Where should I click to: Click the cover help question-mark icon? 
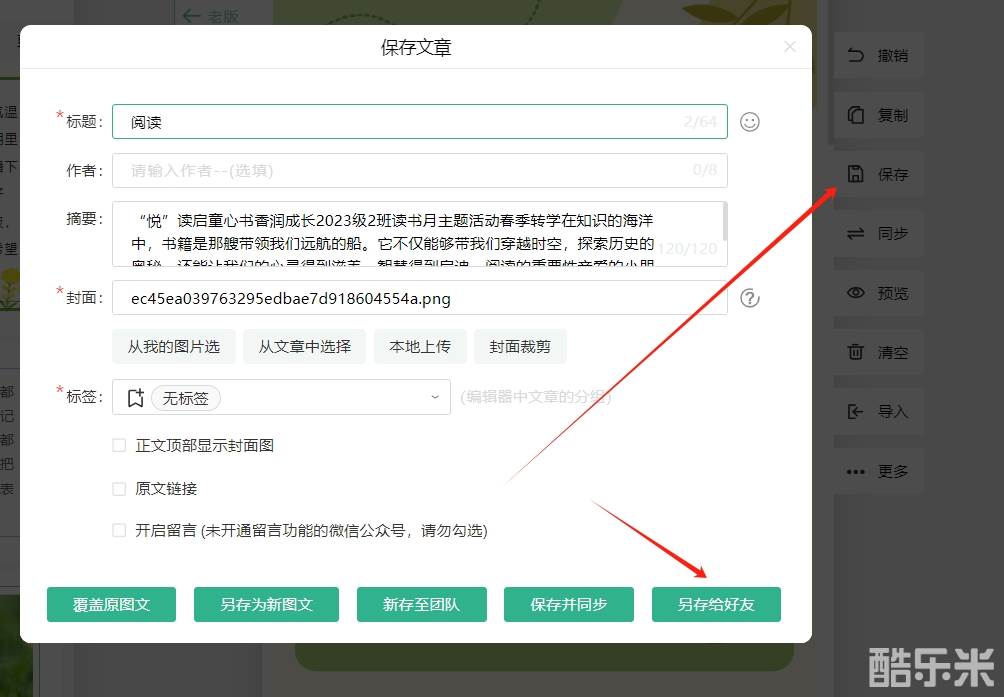click(x=750, y=298)
